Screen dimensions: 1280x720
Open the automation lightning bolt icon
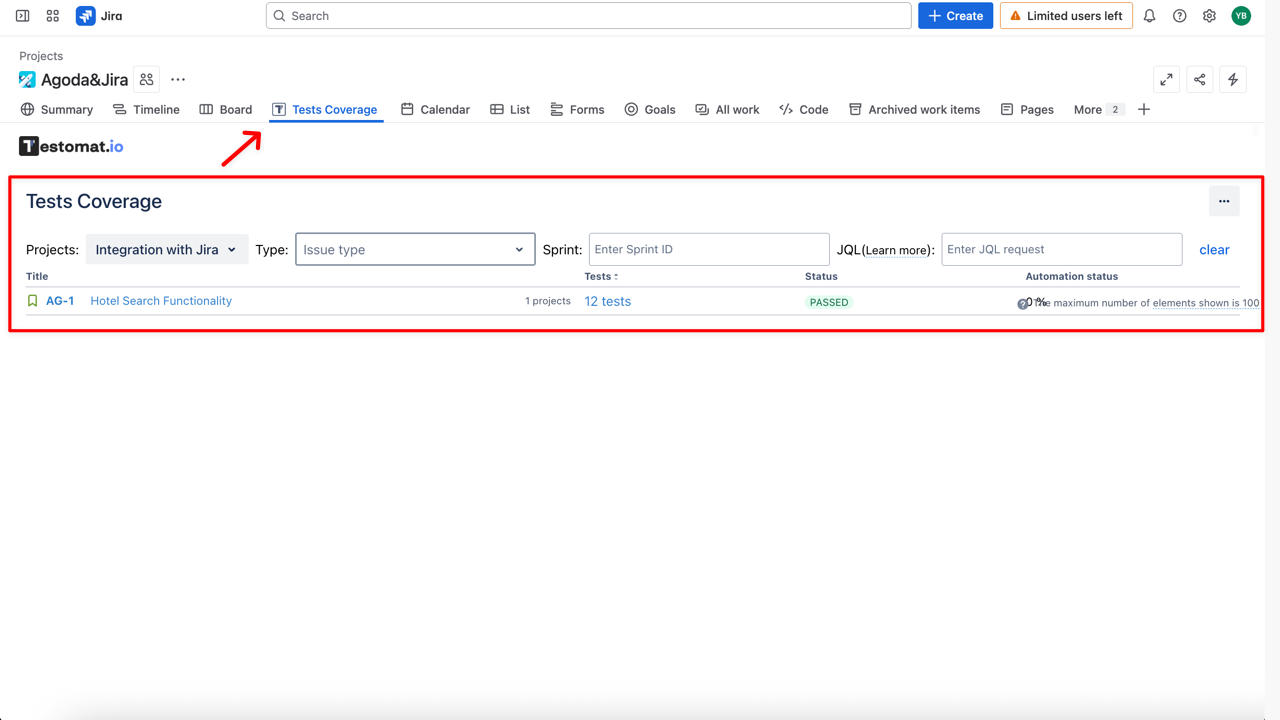point(1233,80)
